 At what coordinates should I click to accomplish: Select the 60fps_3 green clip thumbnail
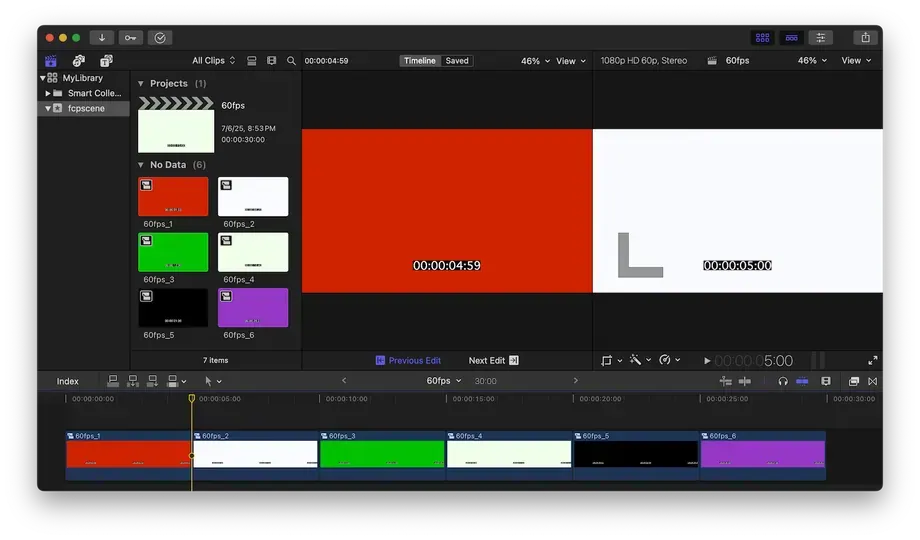pyautogui.click(x=173, y=252)
